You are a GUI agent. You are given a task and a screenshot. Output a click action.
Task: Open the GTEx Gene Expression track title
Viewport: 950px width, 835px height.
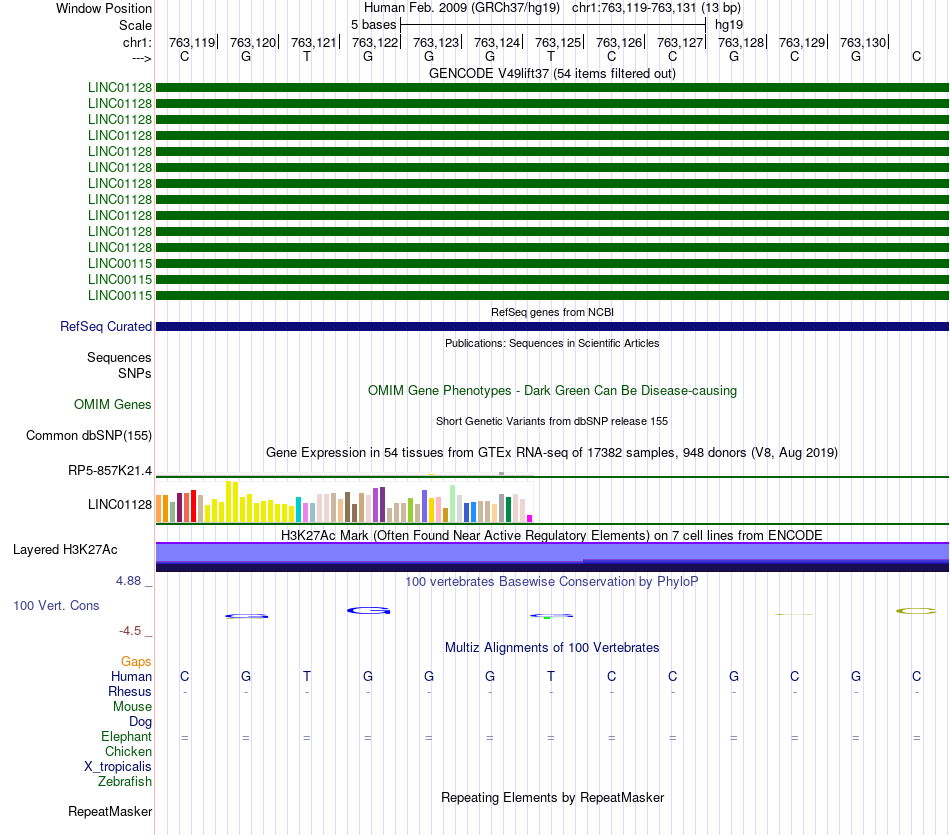tap(552, 453)
